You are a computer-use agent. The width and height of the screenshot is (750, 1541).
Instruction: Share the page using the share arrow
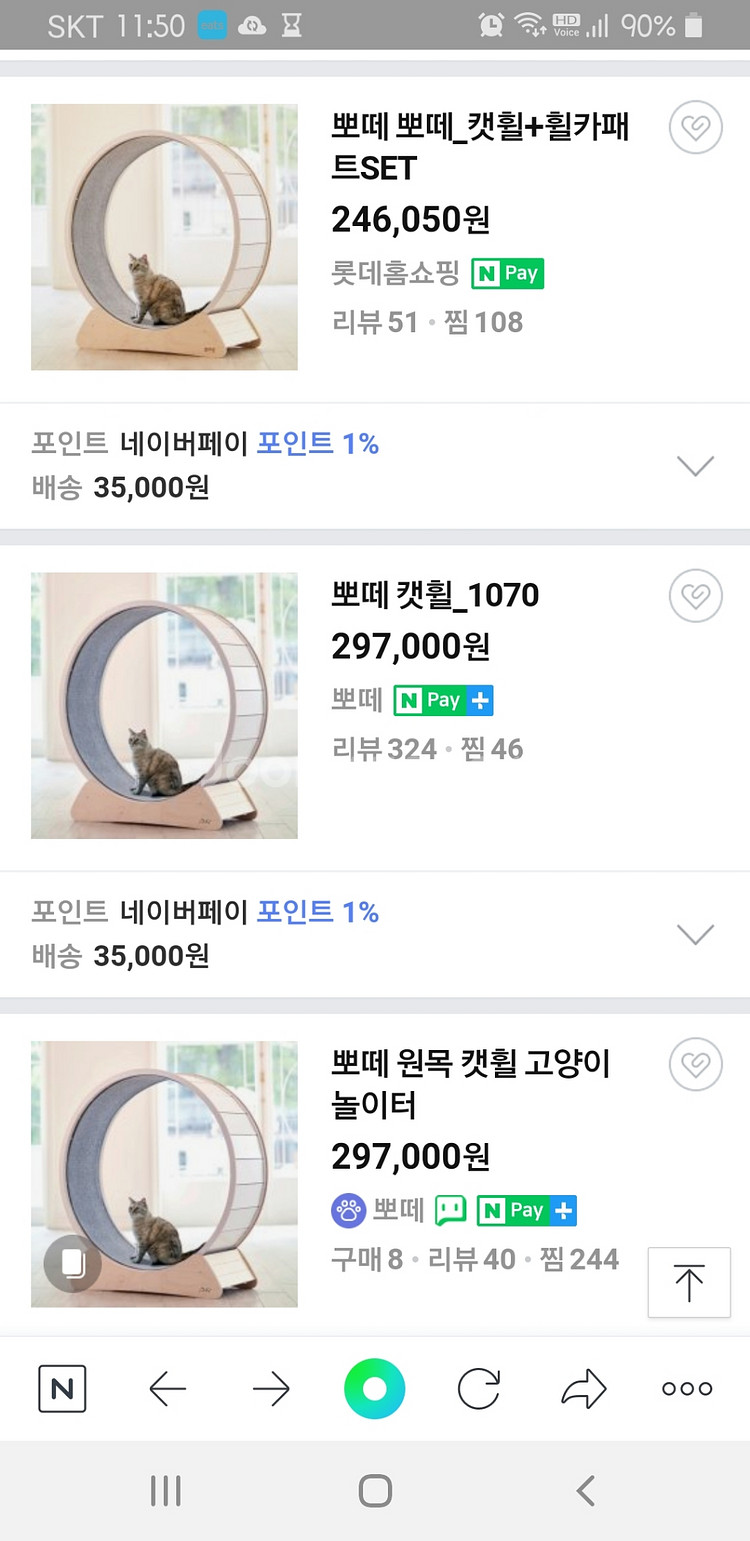coord(584,1388)
